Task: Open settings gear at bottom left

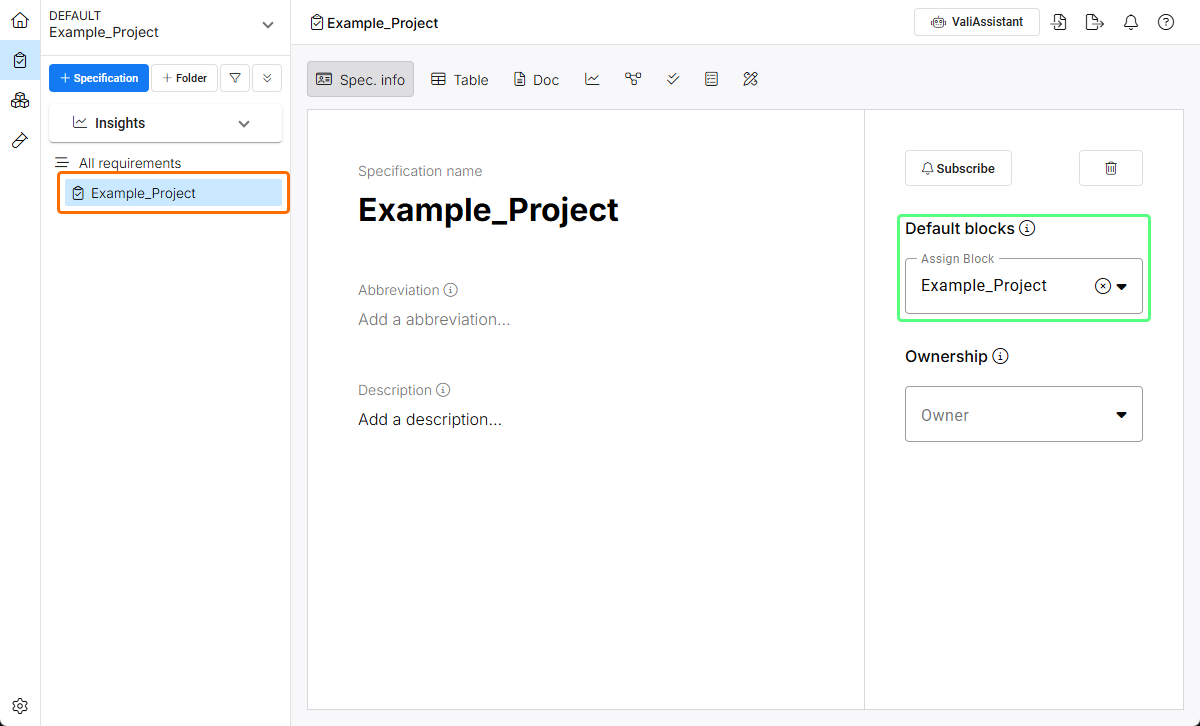Action: [20, 705]
